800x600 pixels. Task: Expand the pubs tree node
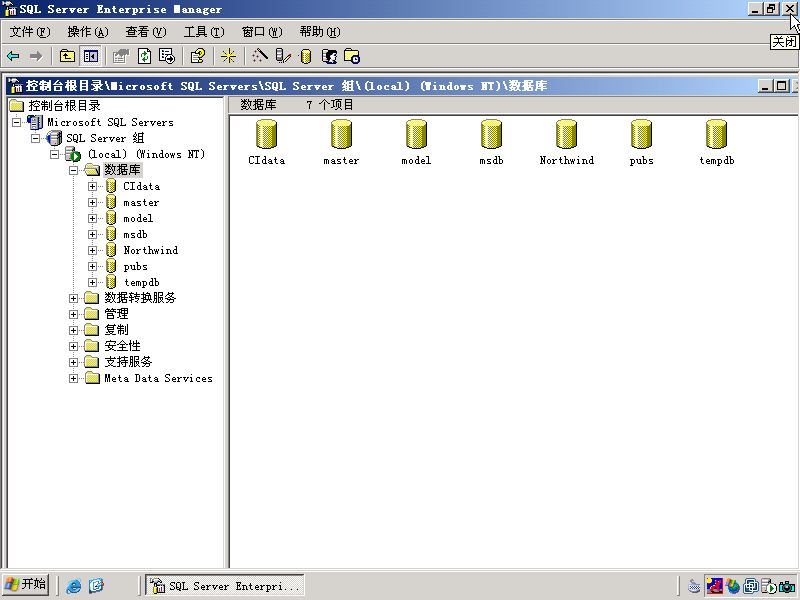pyautogui.click(x=92, y=266)
